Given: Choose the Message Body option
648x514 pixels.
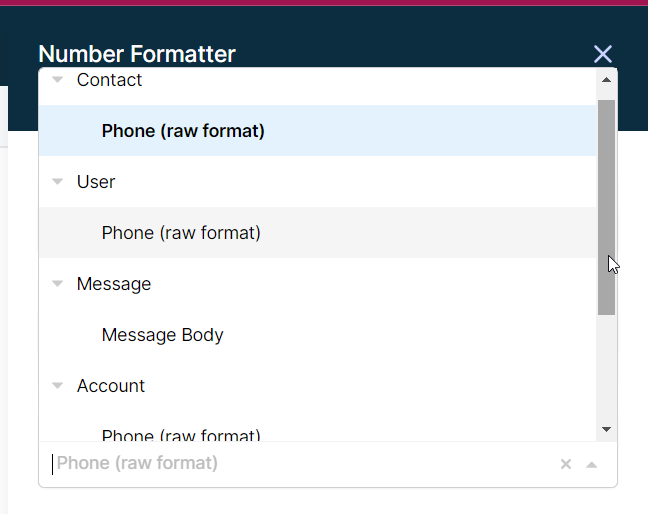Looking at the screenshot, I should pyautogui.click(x=317, y=335).
